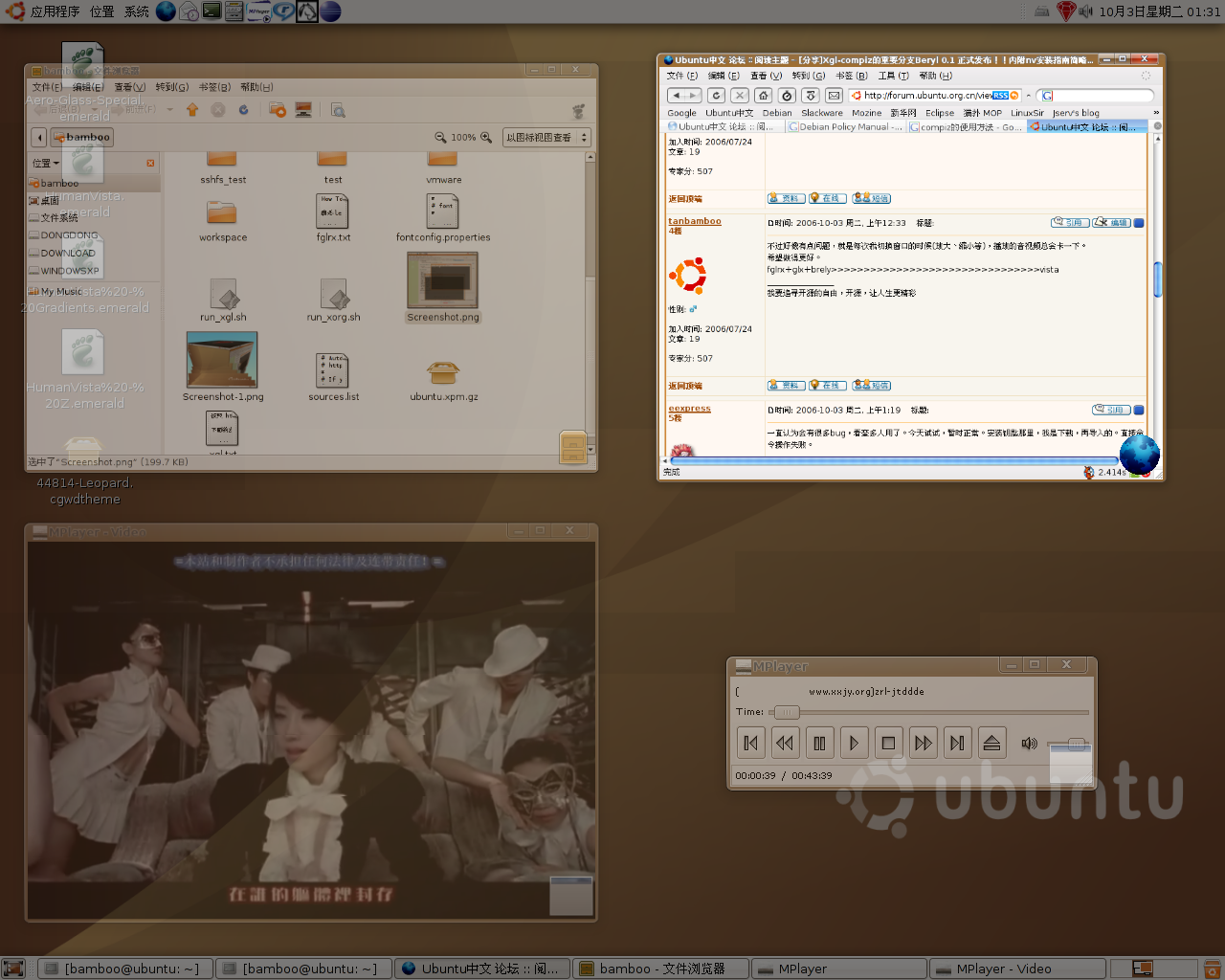
Task: Skip to next track in MPlayer
Action: [x=957, y=743]
